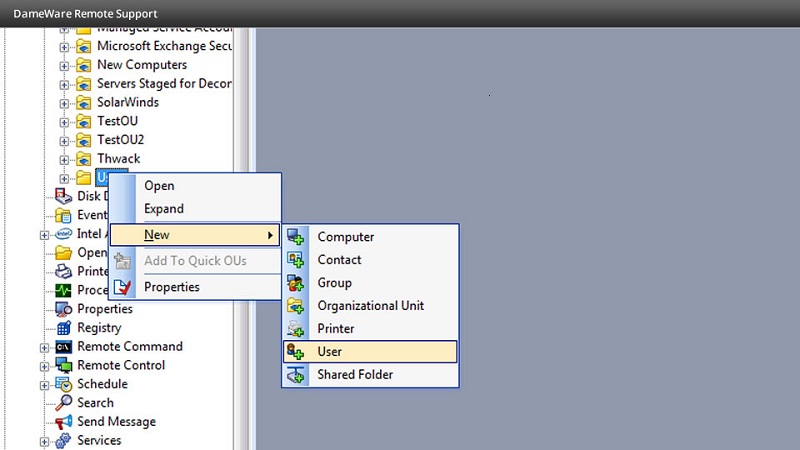Click the Registry icon in the tree
This screenshot has height=450, width=800.
coord(64,328)
